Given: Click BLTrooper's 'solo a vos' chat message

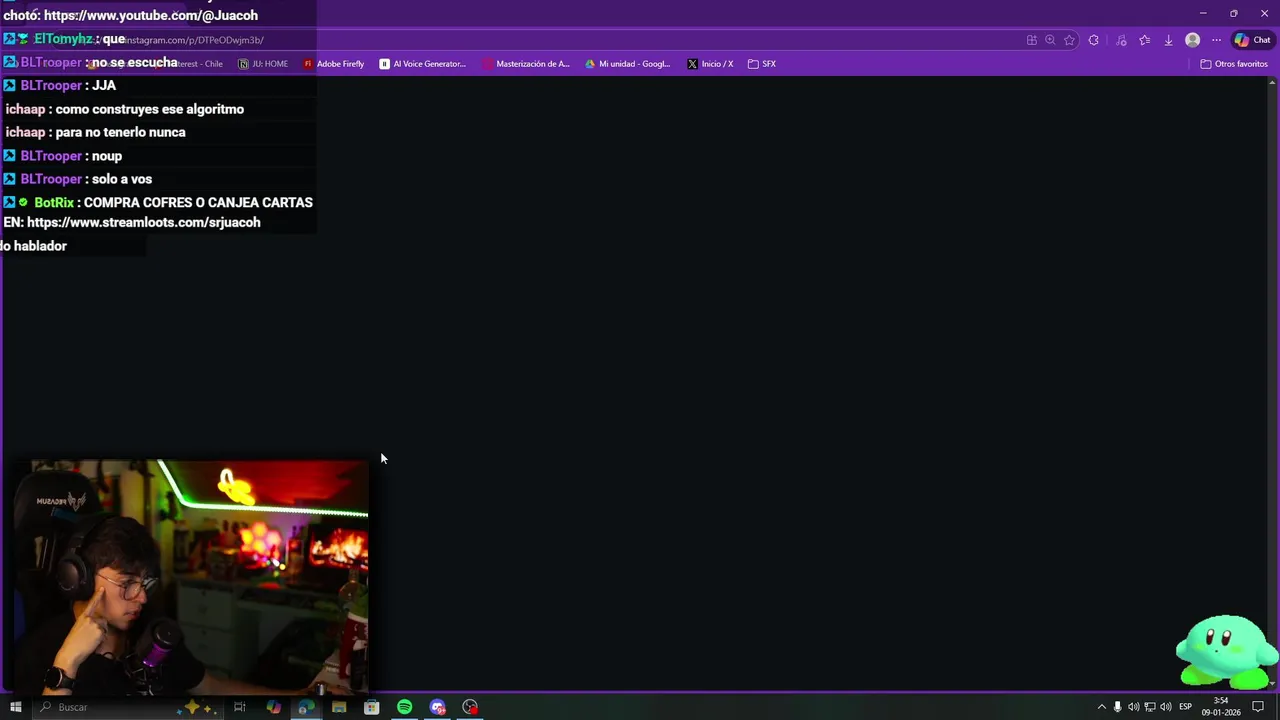Looking at the screenshot, I should pos(122,179).
